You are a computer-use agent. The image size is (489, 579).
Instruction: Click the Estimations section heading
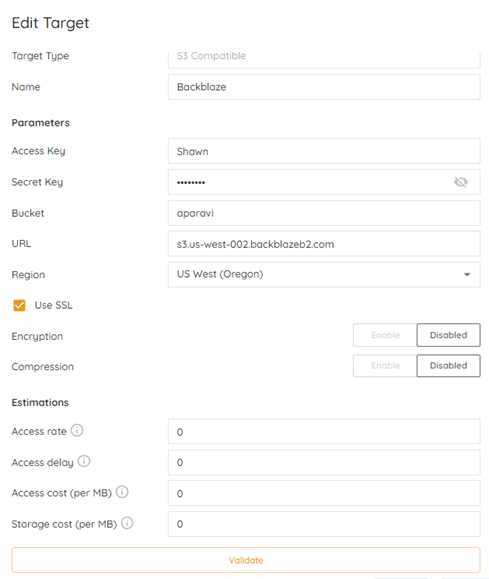tap(40, 402)
